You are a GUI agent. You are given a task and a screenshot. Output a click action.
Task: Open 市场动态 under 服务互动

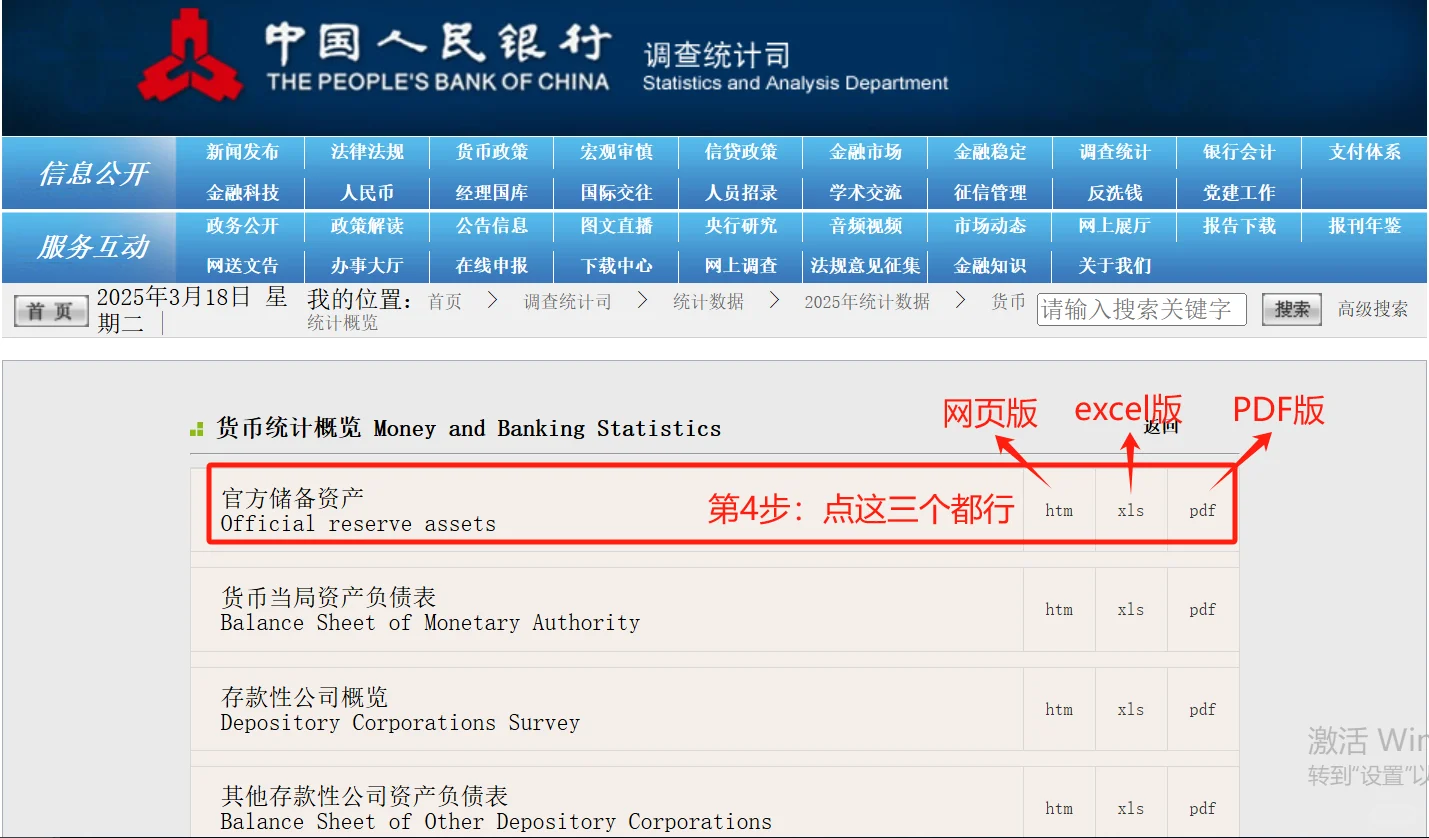990,226
